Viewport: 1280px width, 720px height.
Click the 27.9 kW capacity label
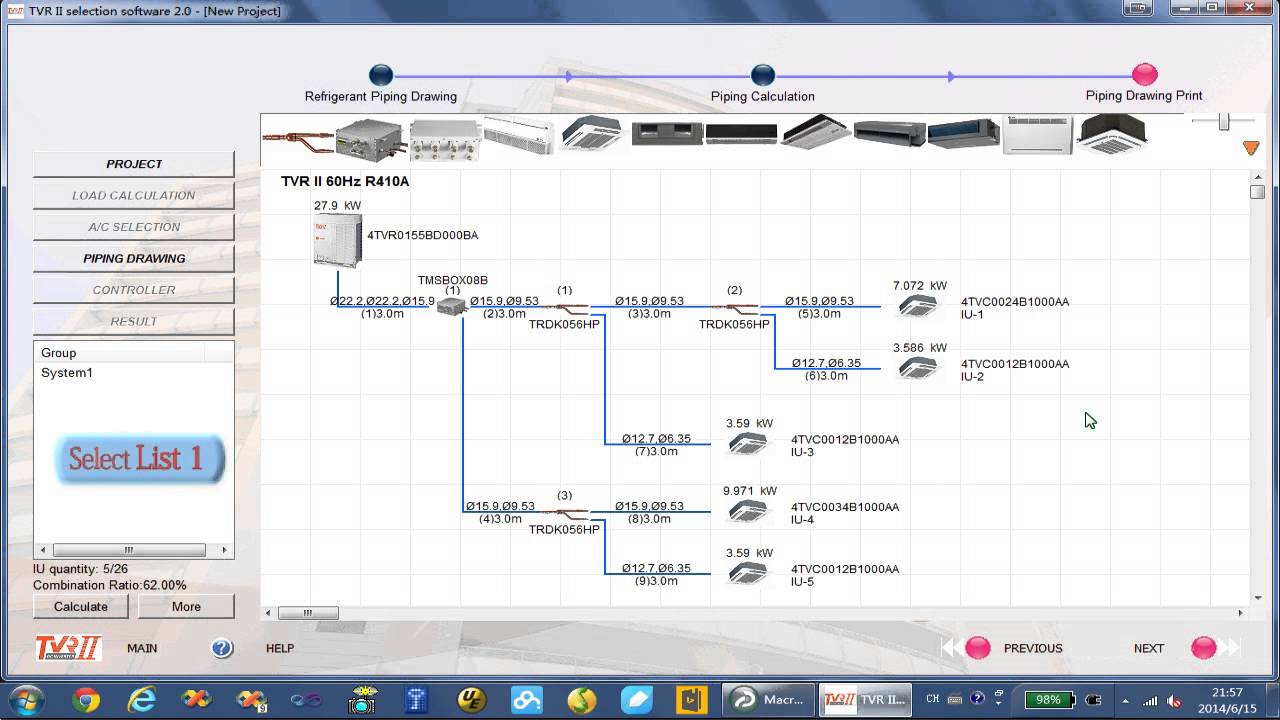pos(337,205)
